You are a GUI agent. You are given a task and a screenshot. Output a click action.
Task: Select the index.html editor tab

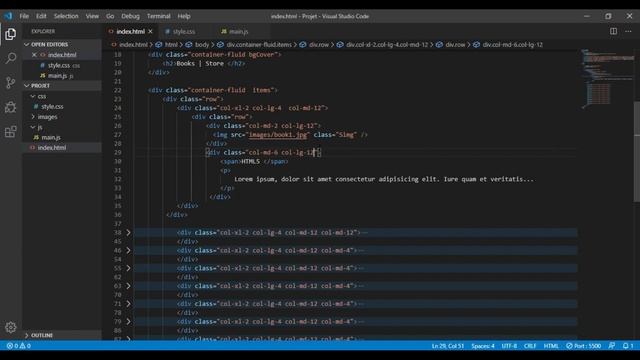[130, 31]
